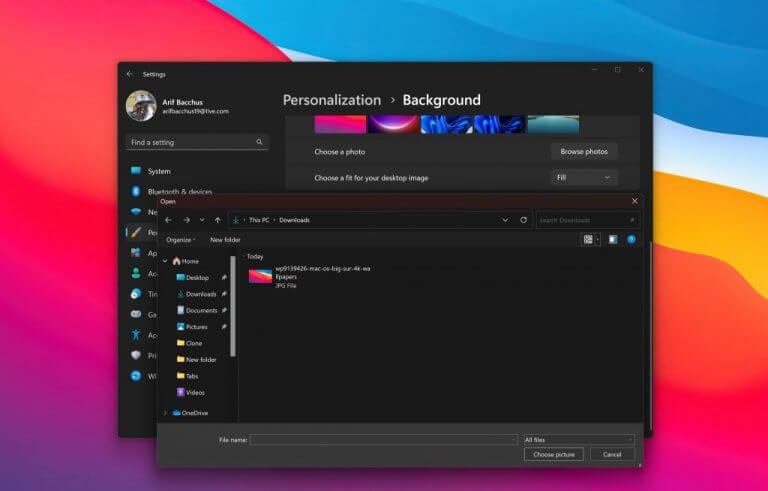Click the Arif Bacchus profile picture

pos(141,105)
